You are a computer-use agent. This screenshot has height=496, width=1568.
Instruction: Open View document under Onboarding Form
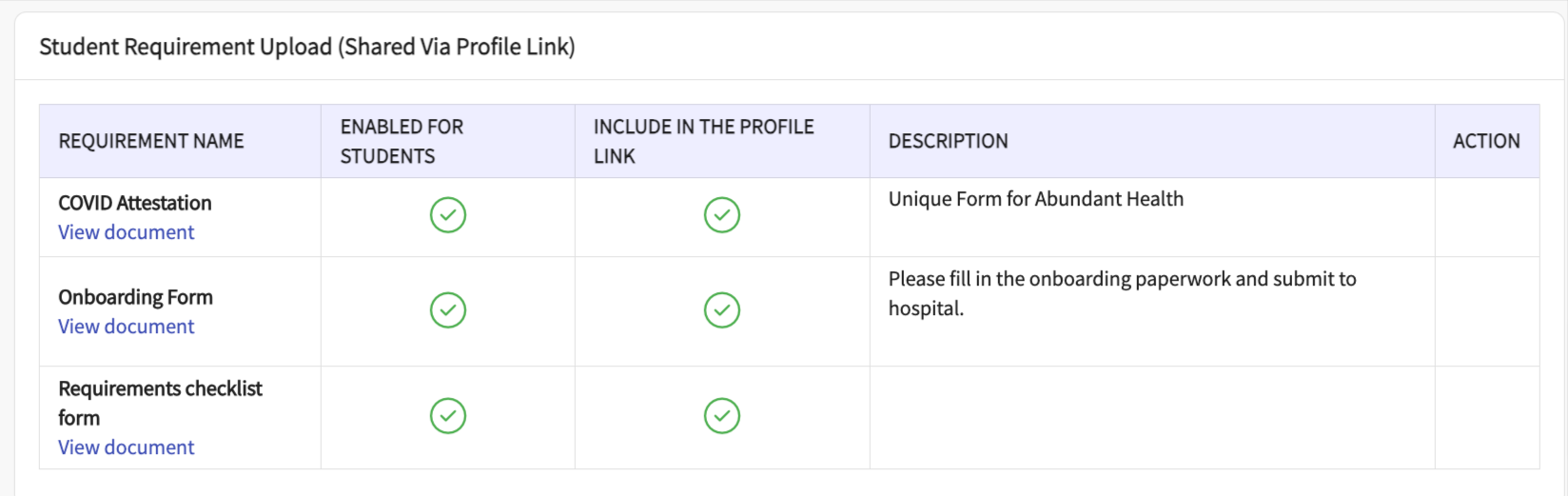coord(127,327)
